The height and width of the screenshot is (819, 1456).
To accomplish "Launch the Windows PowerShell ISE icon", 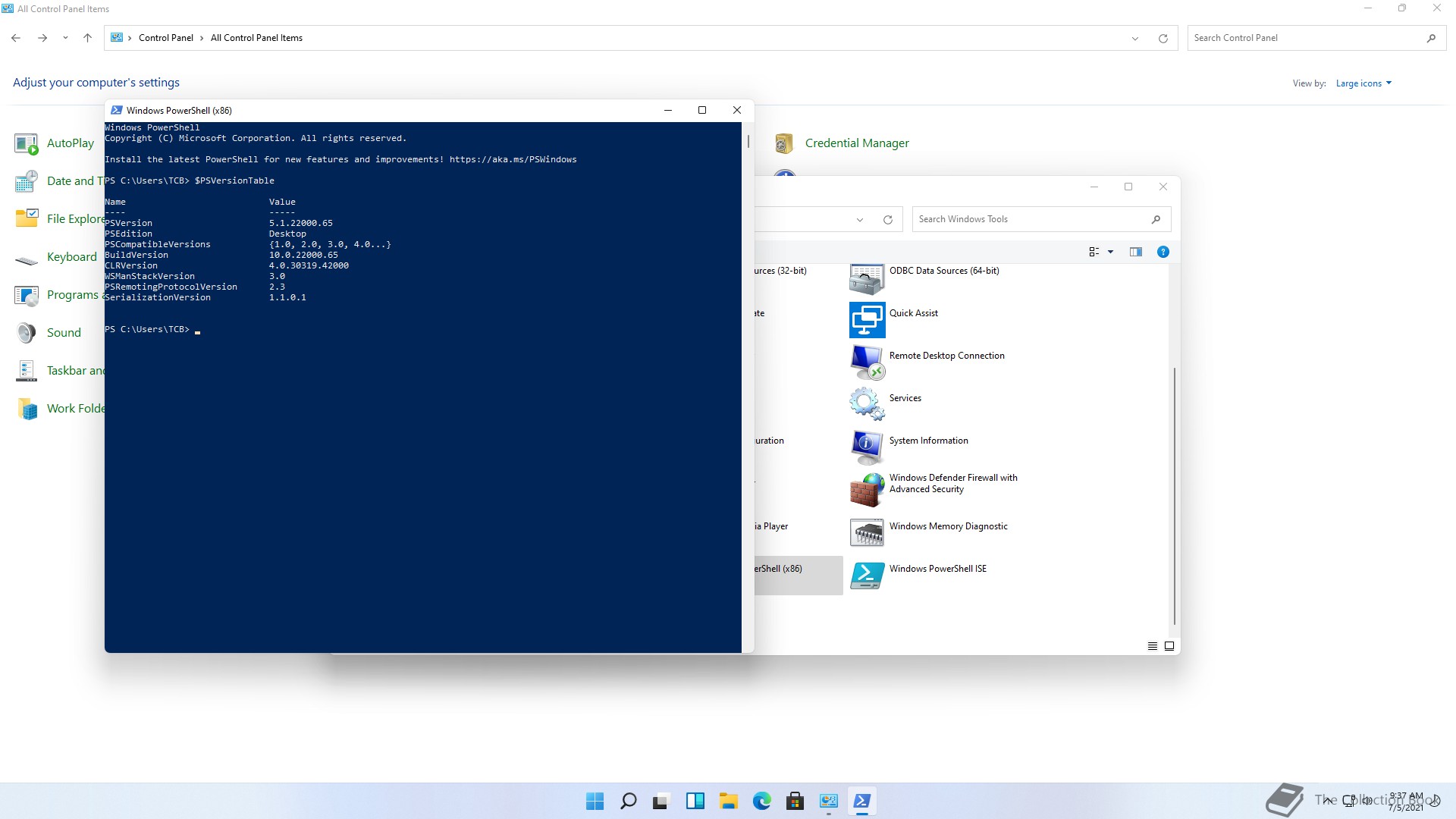I will click(867, 576).
